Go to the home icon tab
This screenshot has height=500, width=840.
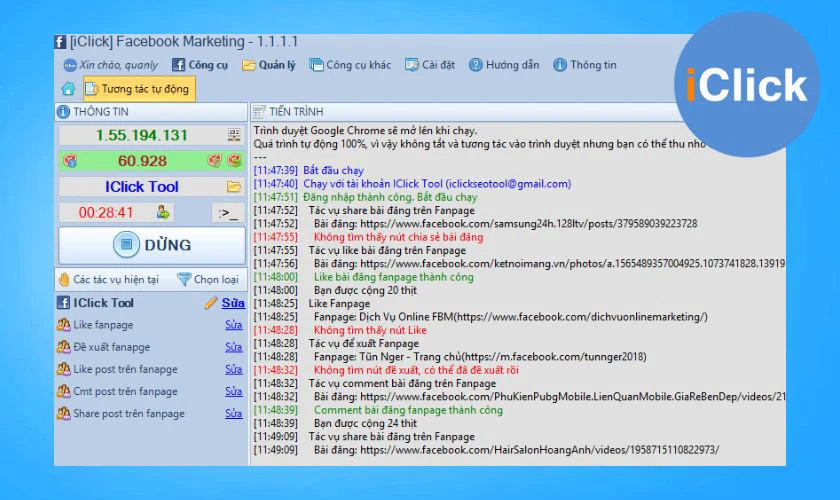click(x=68, y=88)
